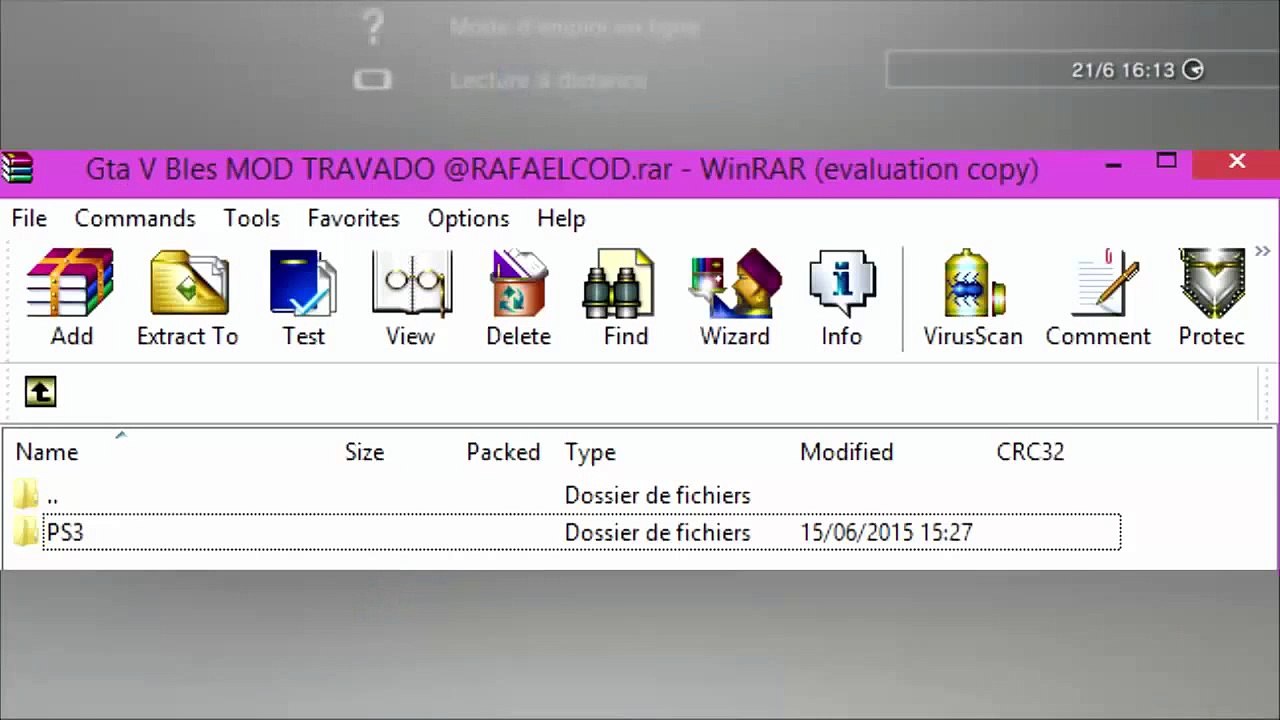
Task: Open the Favorites menu
Action: [x=353, y=218]
